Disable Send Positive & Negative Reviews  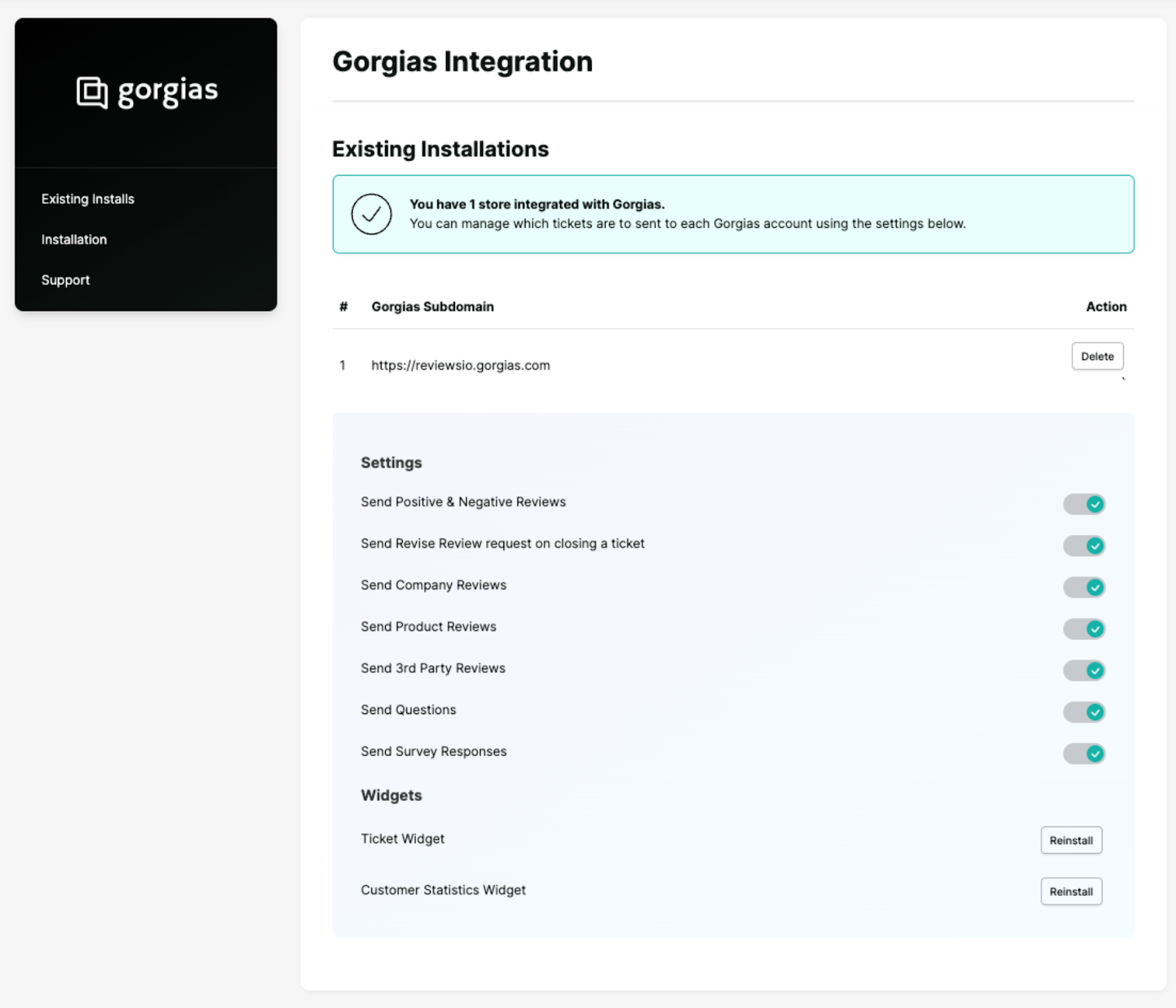pos(1083,504)
